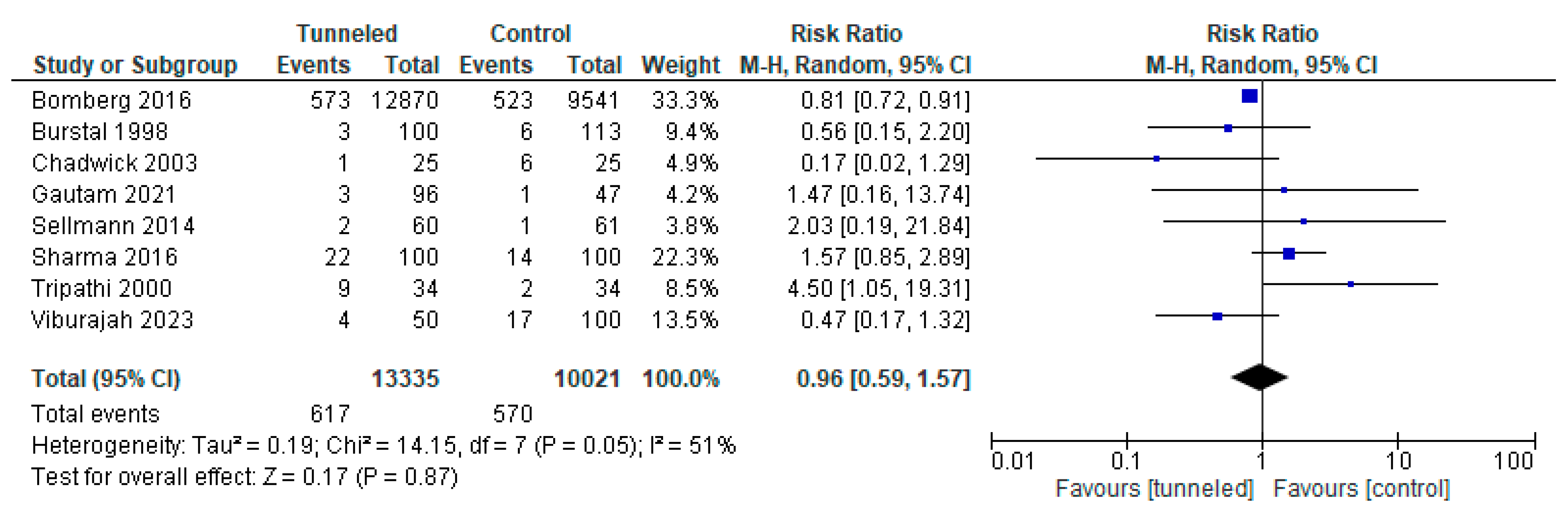Click the 'Total (95% CI)' row label
The width and height of the screenshot is (1568, 520).
(x=106, y=378)
